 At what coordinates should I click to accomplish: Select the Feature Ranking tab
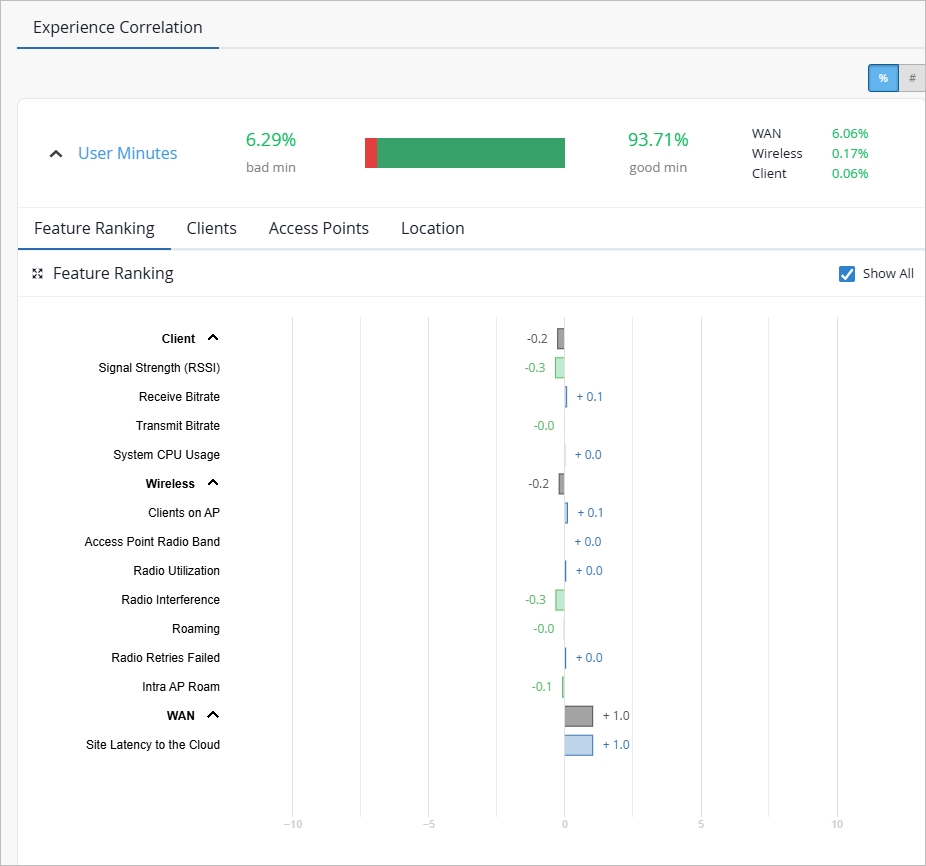coord(94,229)
